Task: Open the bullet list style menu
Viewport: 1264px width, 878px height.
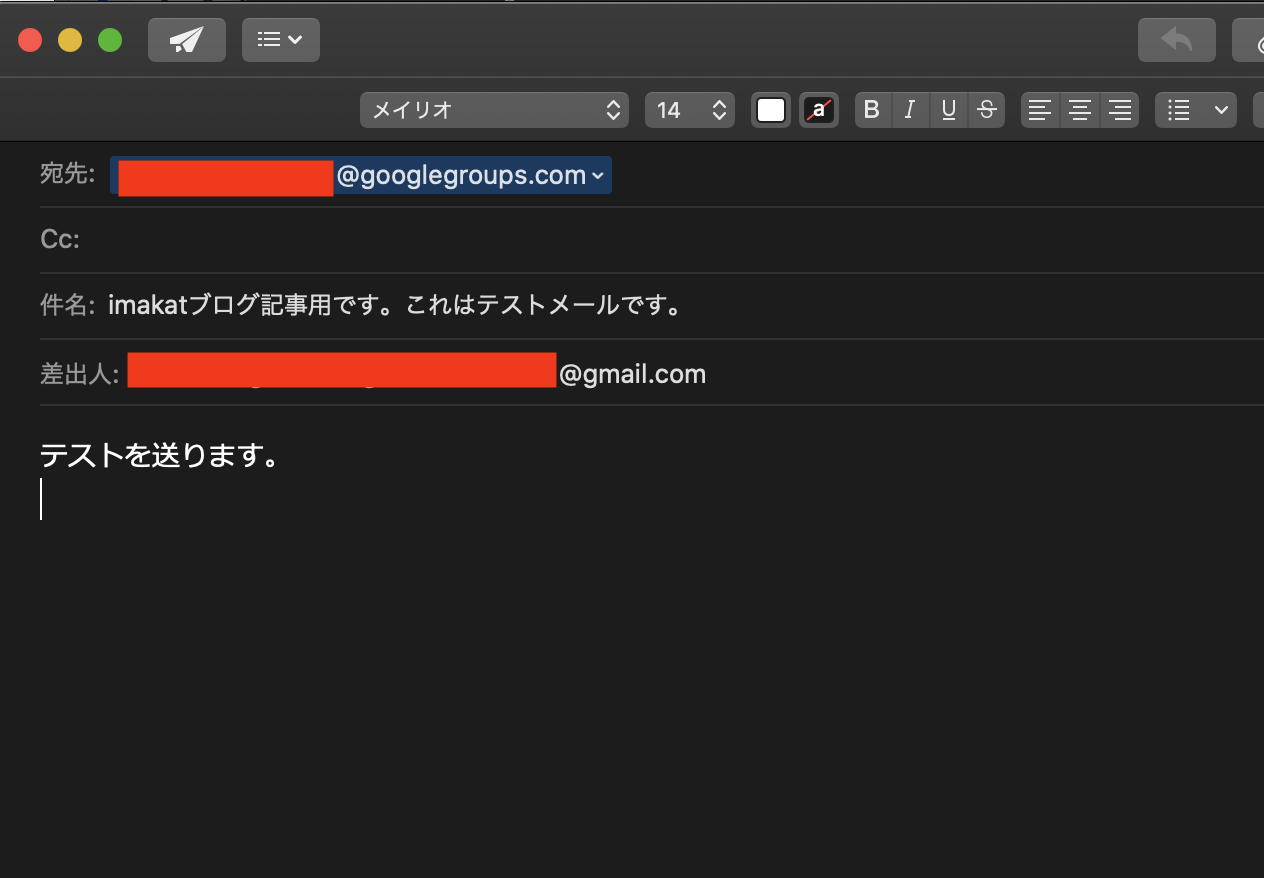Action: tap(1196, 110)
